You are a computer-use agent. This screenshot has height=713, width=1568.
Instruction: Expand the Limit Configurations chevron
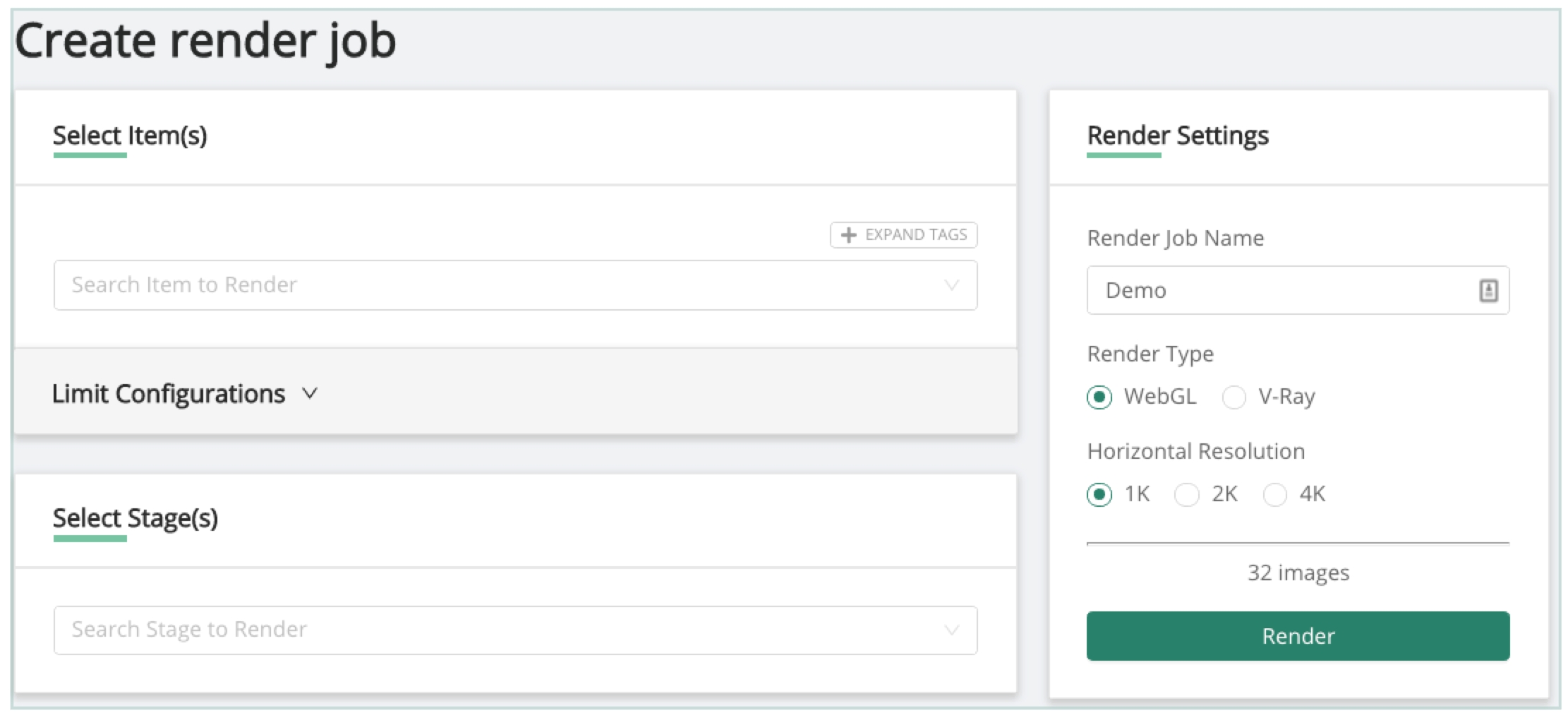pos(310,393)
